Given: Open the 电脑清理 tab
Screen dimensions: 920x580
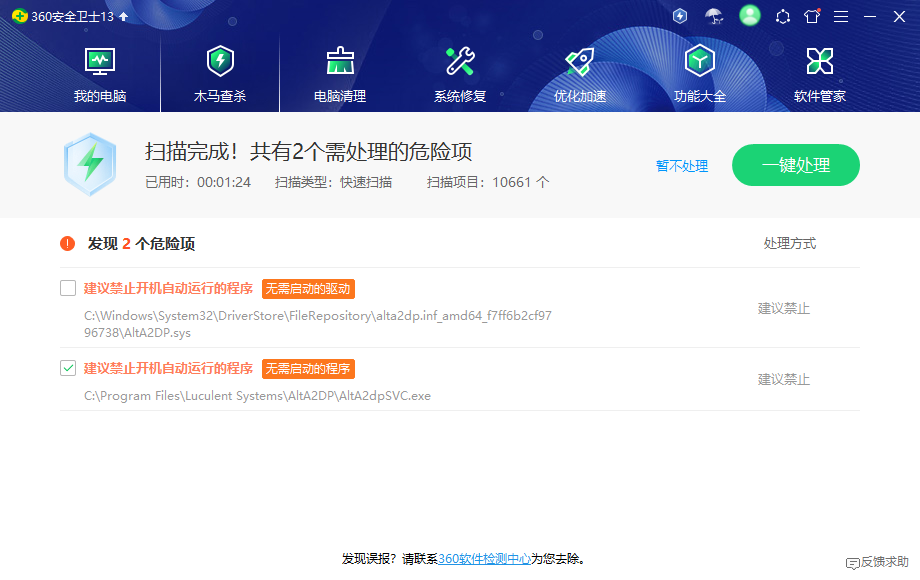Looking at the screenshot, I should pyautogui.click(x=340, y=75).
